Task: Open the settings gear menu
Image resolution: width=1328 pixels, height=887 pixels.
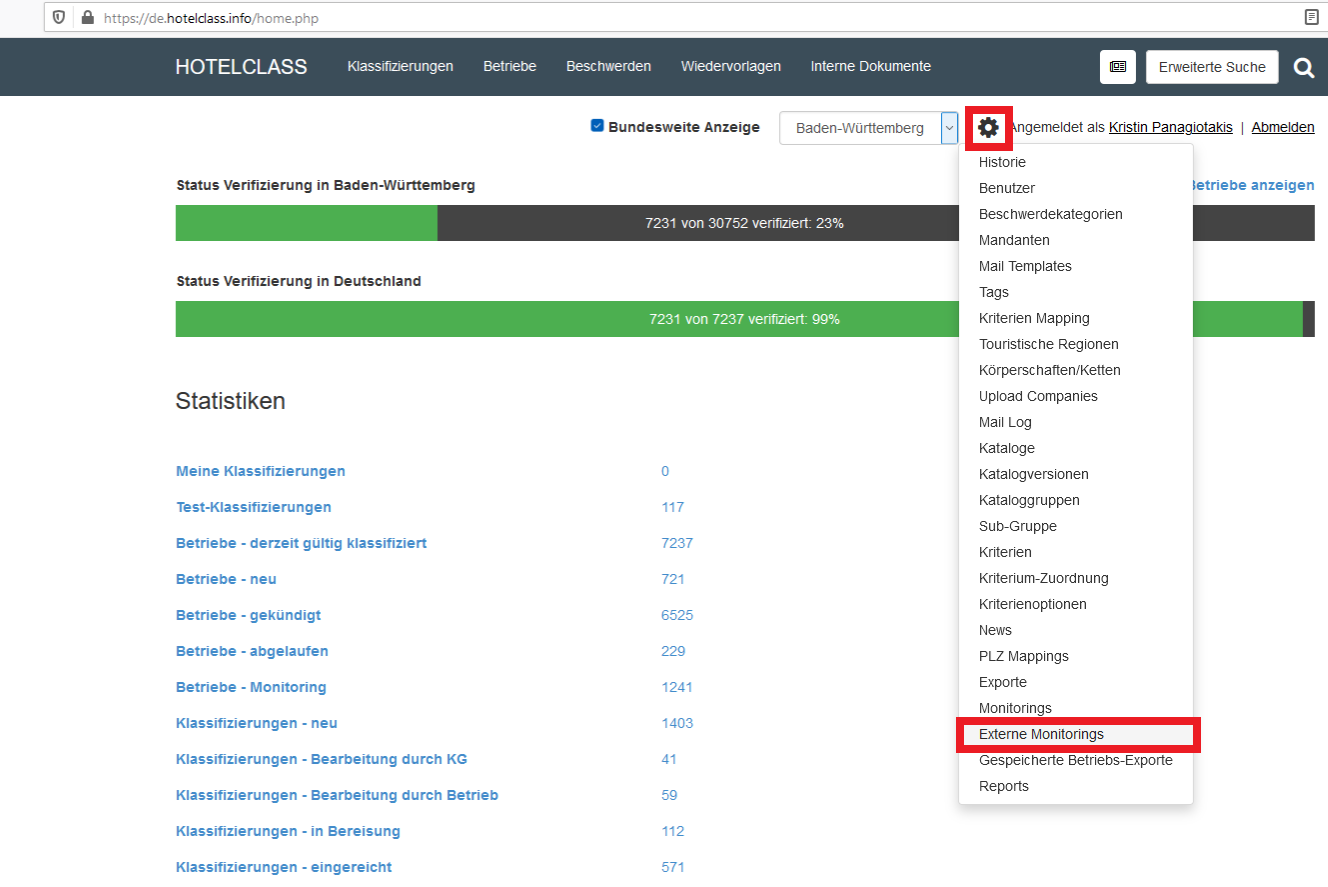Action: 988,127
